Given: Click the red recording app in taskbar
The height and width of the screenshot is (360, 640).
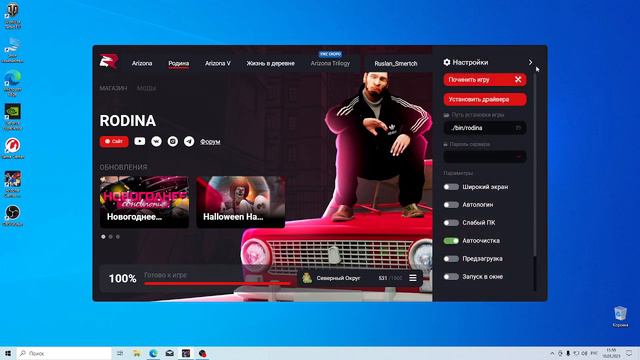Looking at the screenshot, I should (202, 353).
